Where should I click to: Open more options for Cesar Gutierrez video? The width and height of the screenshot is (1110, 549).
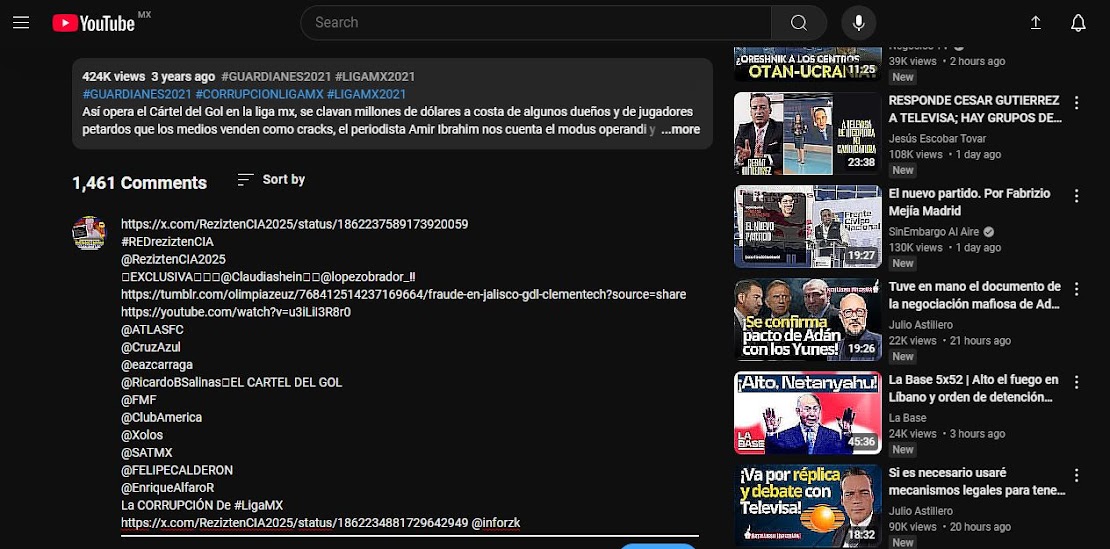pyautogui.click(x=1077, y=103)
